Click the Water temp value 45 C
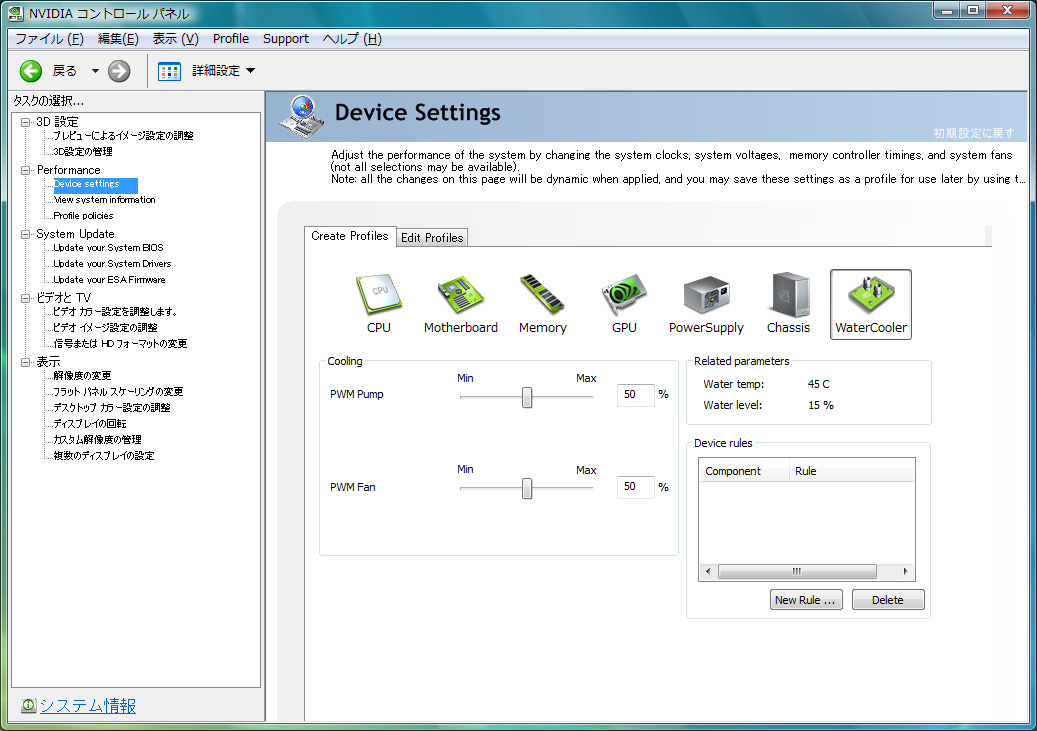This screenshot has width=1037, height=731. [818, 384]
